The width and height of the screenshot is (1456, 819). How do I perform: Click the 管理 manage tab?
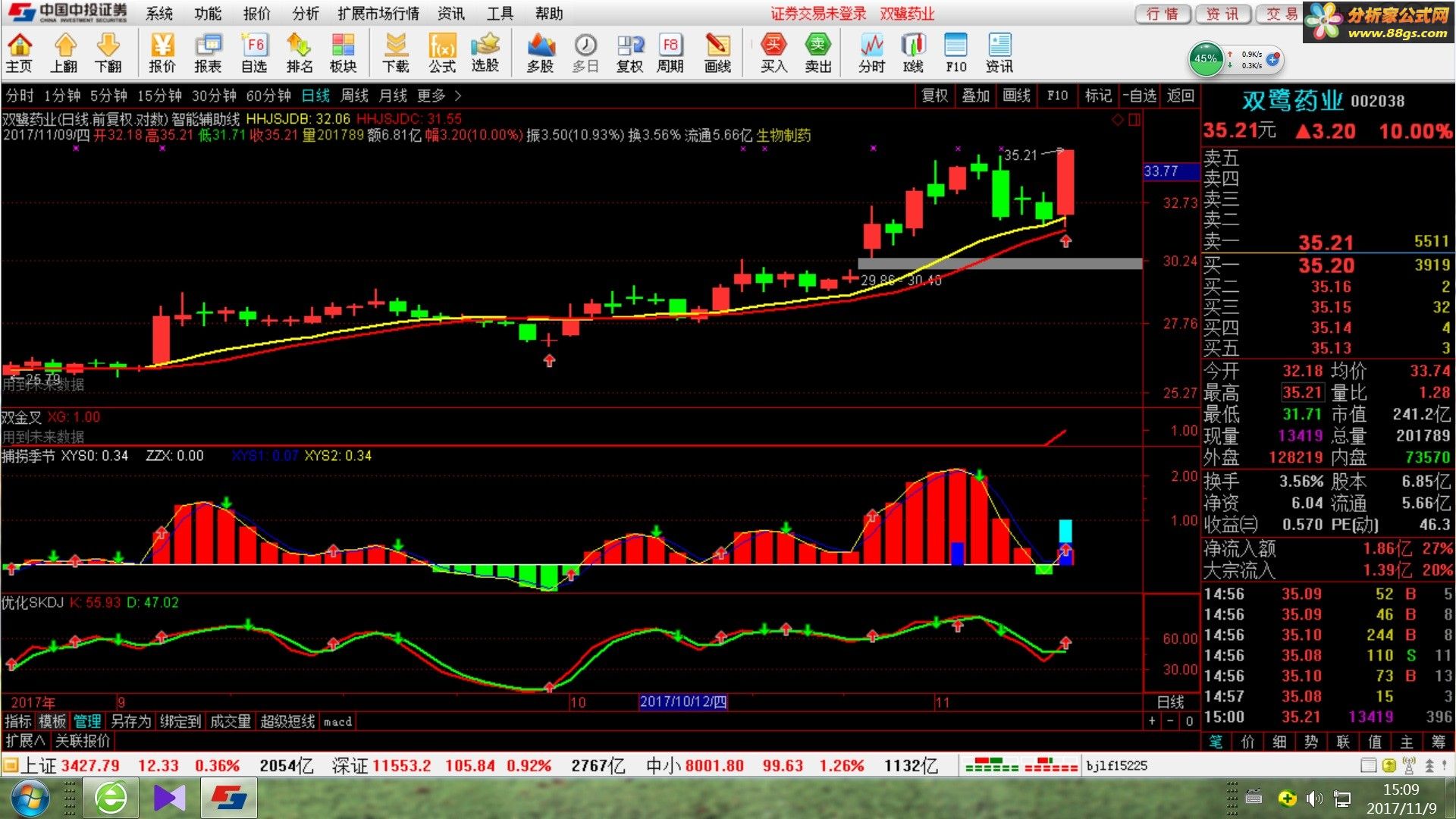(x=87, y=721)
